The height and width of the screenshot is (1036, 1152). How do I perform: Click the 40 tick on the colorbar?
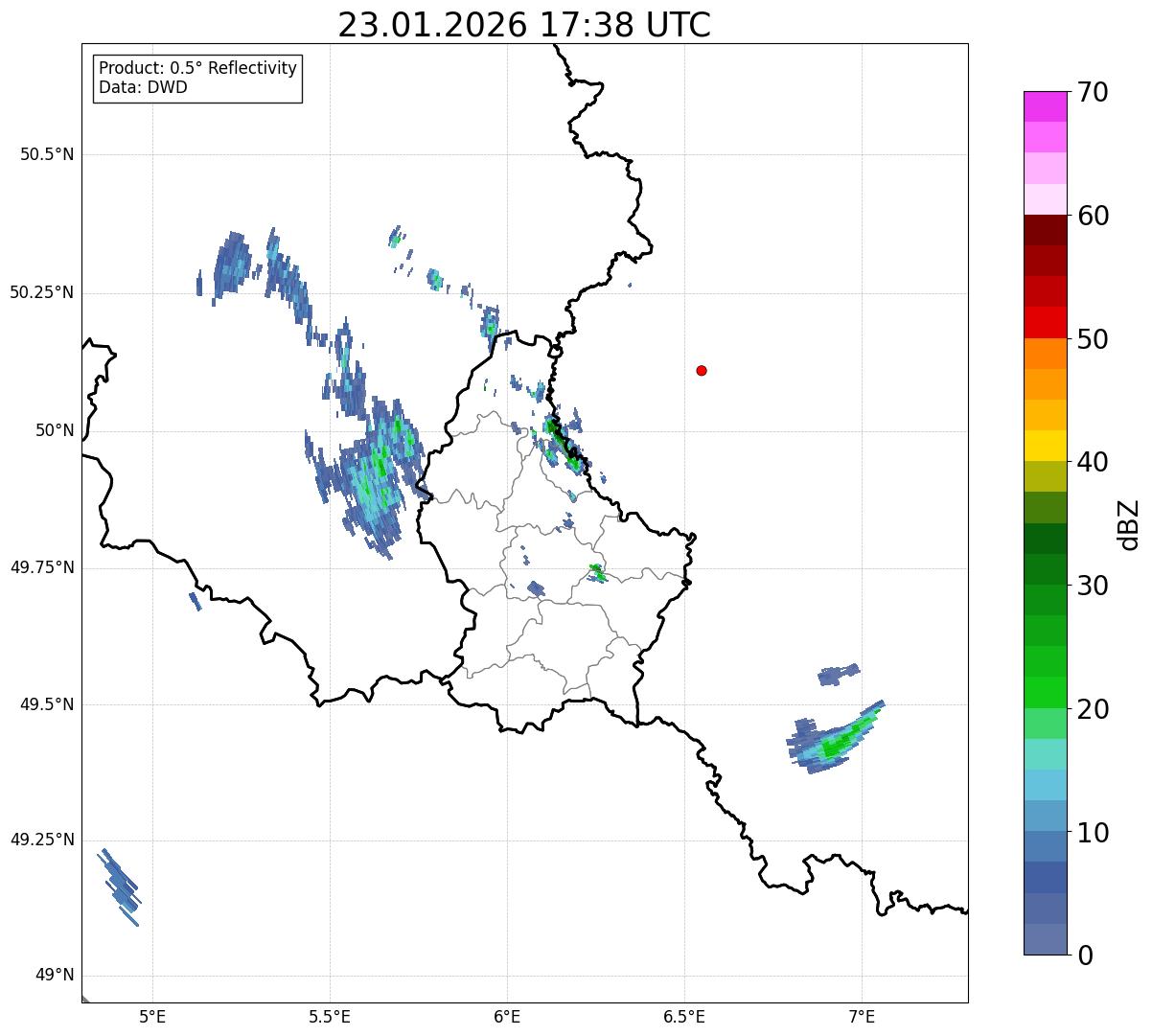click(1093, 462)
